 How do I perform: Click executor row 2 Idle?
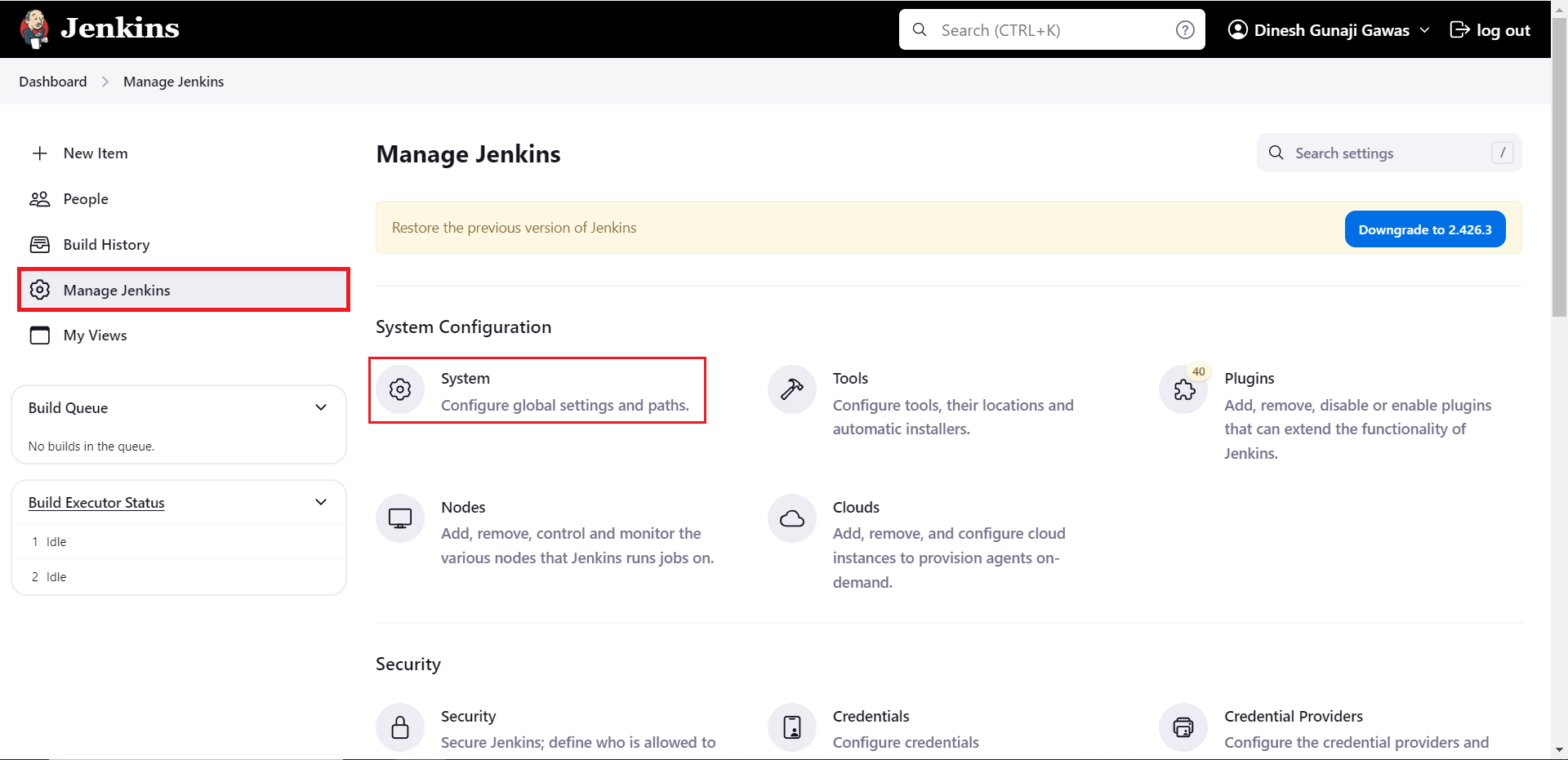(179, 576)
